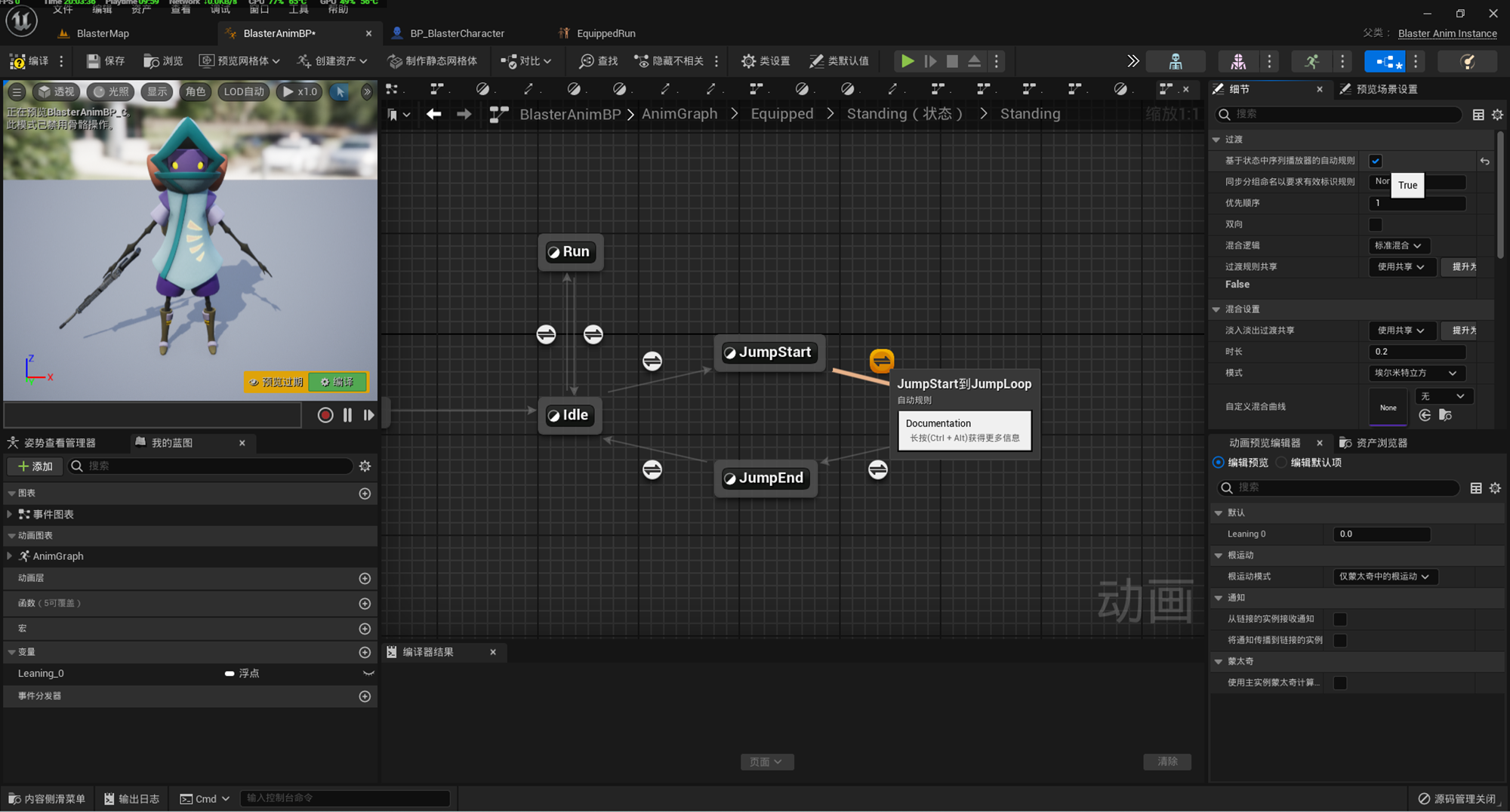Navigate back in graph breadcrumb

(x=433, y=114)
